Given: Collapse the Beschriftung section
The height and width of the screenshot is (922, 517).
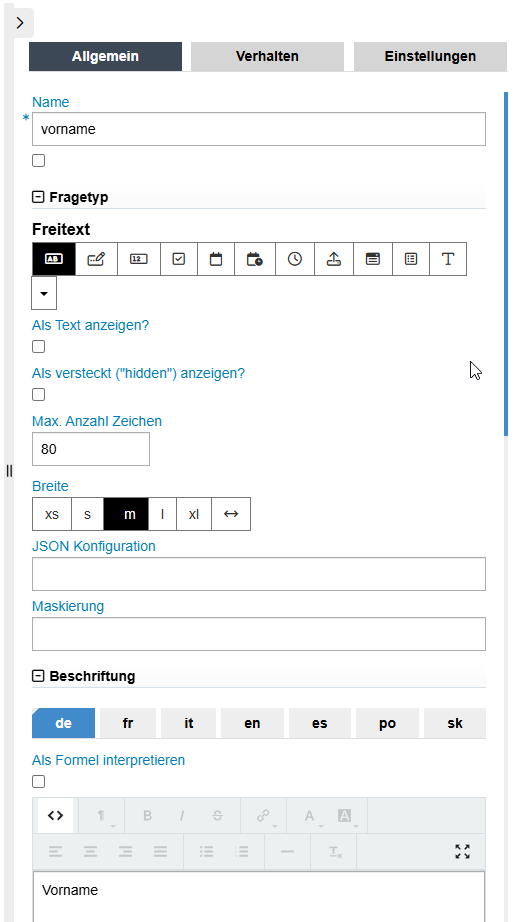Looking at the screenshot, I should pos(38,676).
